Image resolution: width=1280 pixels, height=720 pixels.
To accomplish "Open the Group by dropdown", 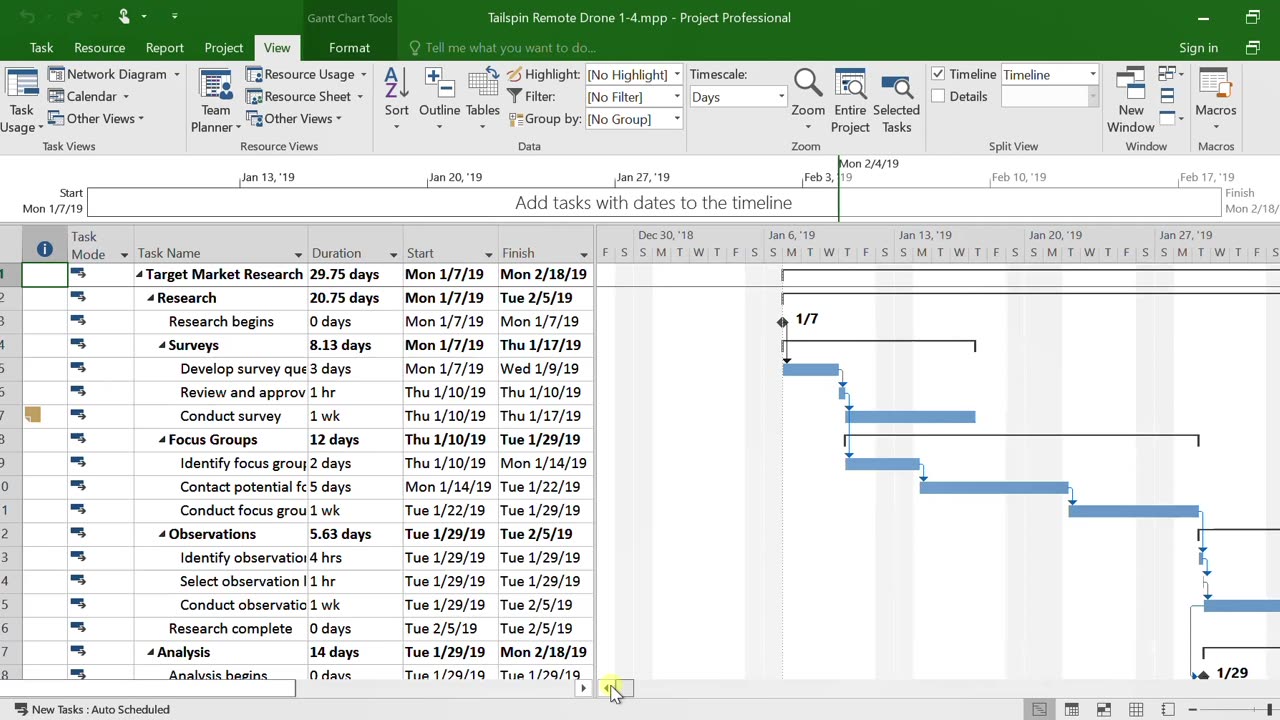I will click(677, 119).
